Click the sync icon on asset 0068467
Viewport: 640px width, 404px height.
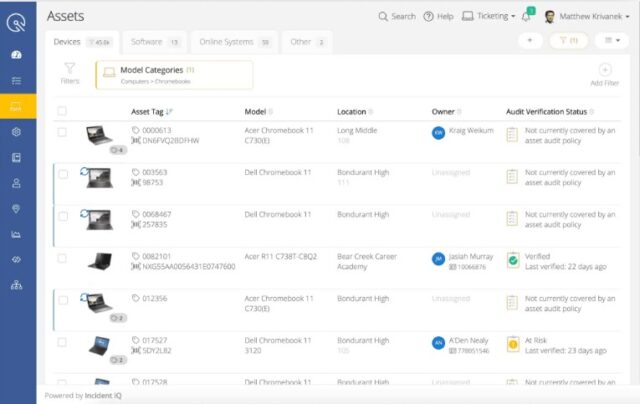coord(84,213)
